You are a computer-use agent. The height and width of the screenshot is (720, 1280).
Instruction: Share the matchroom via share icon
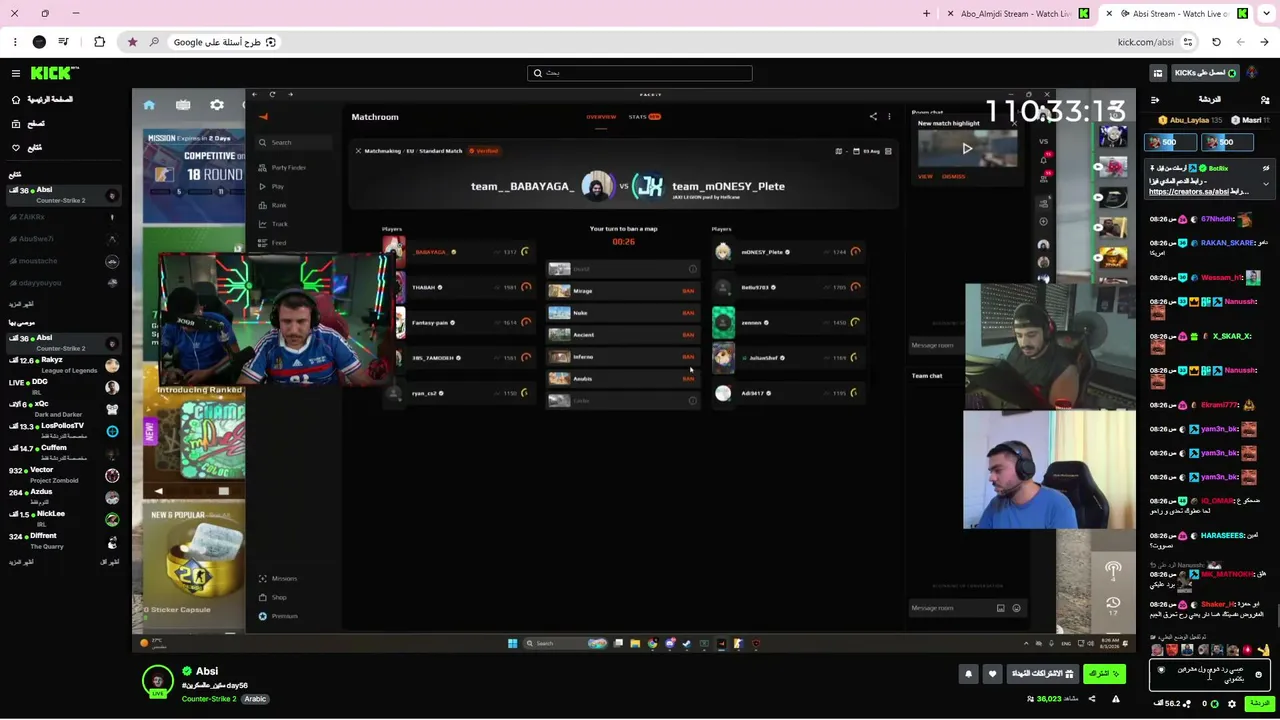[873, 117]
